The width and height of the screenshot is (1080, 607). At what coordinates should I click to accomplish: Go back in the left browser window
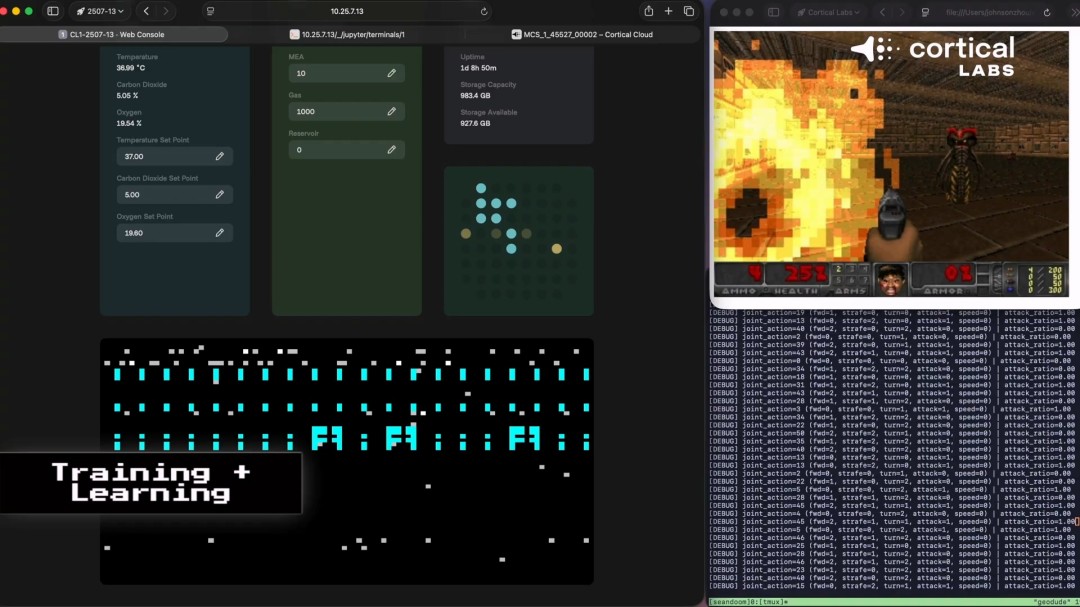pos(146,11)
